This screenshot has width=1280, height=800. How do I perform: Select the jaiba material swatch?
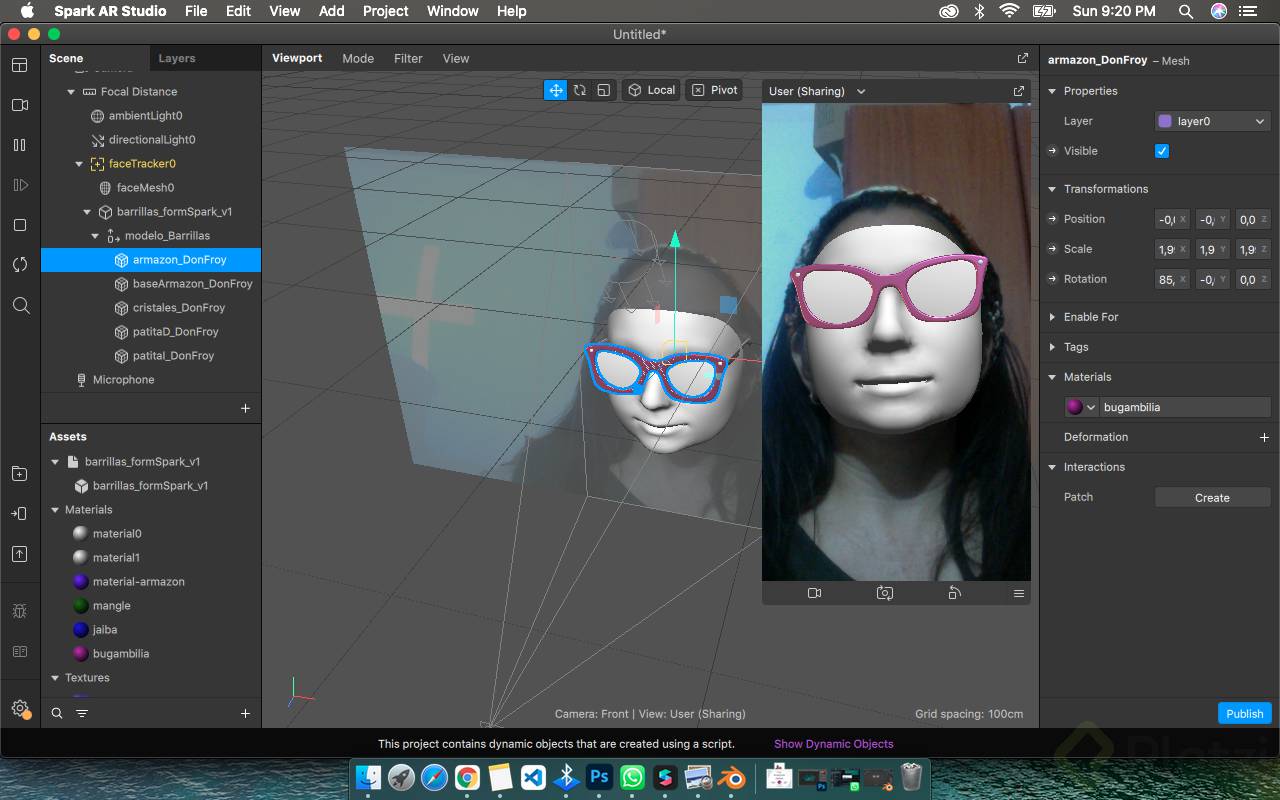(81, 630)
